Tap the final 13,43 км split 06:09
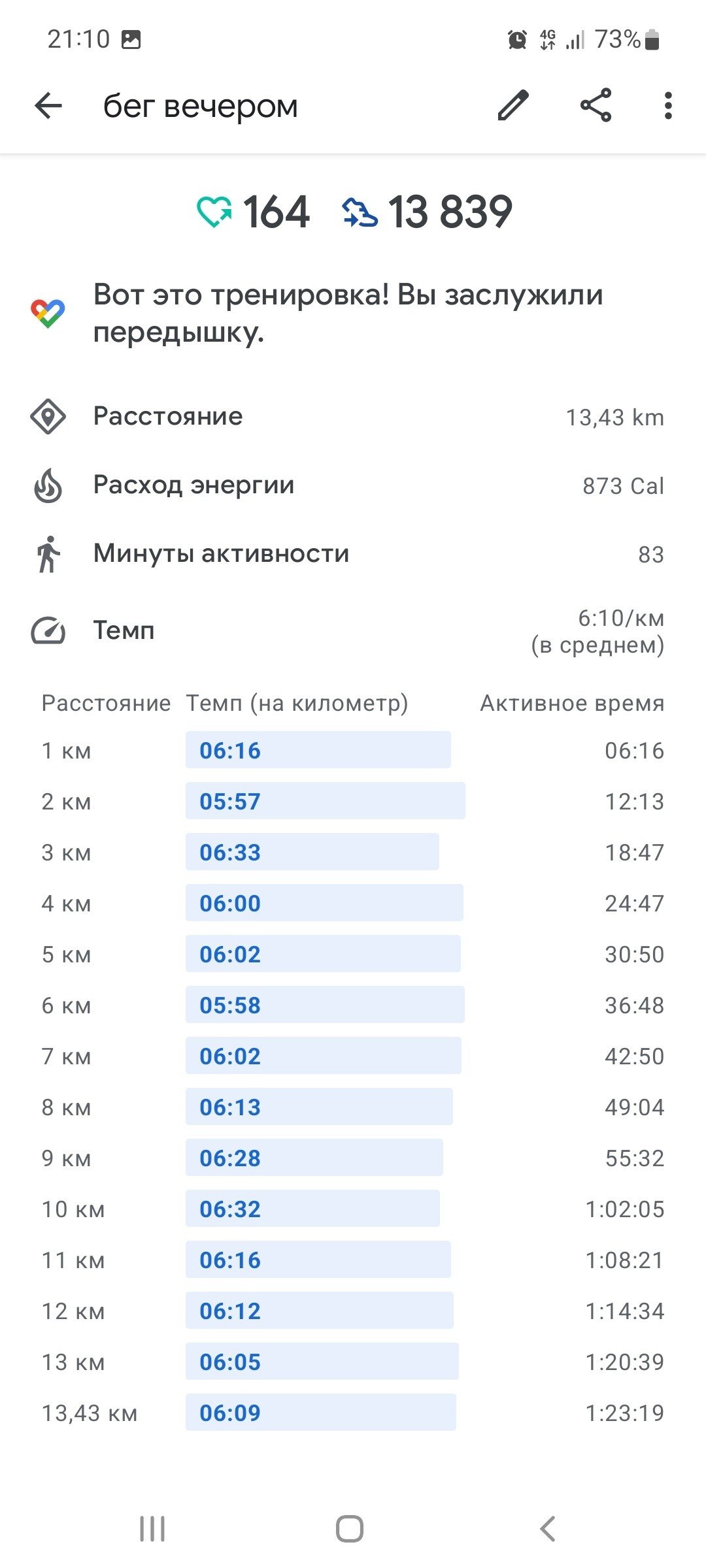 (x=320, y=1413)
